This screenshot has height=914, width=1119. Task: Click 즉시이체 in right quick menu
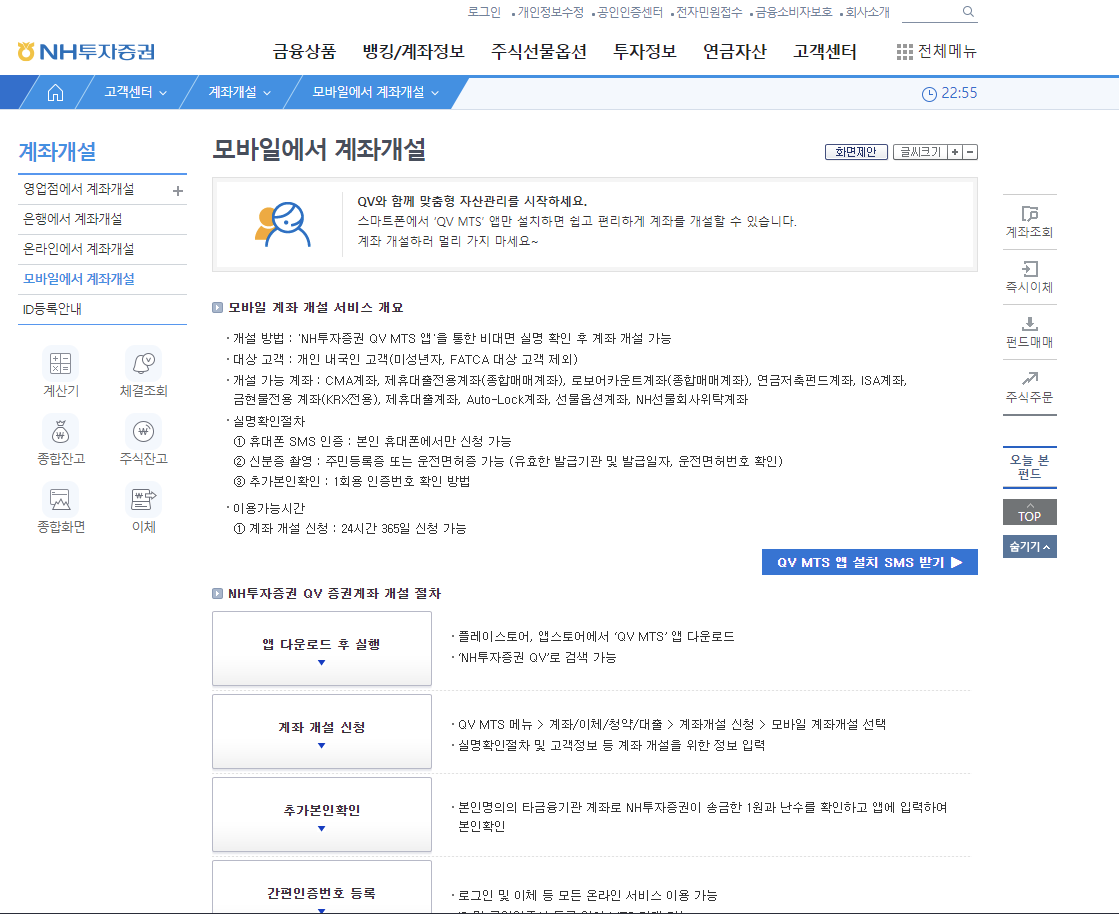click(1029, 277)
